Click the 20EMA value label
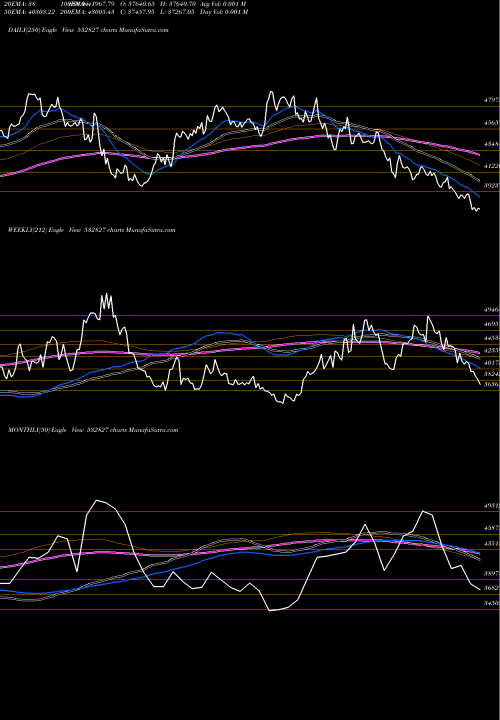Viewport: 500px width, 720px height. coord(20,4)
